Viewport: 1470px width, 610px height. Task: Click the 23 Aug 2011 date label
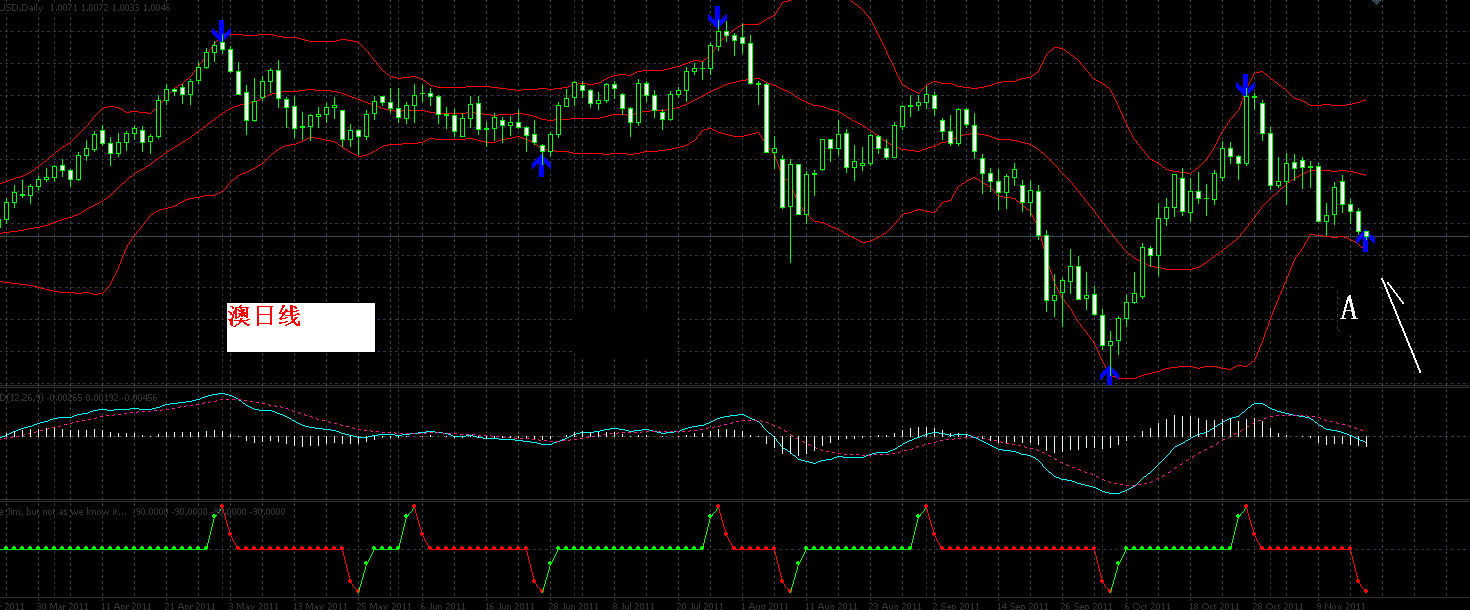tap(895, 605)
